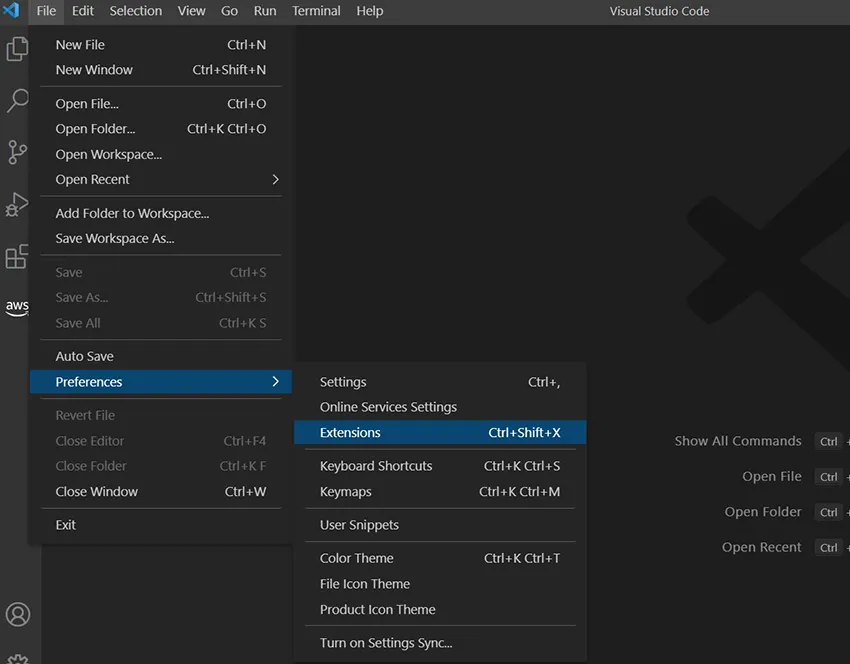
Task: Choose Save Workspace As...
Action: (161, 238)
